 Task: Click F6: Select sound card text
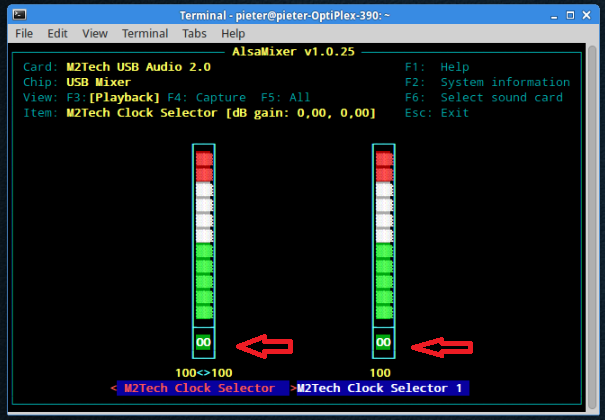(x=483, y=98)
